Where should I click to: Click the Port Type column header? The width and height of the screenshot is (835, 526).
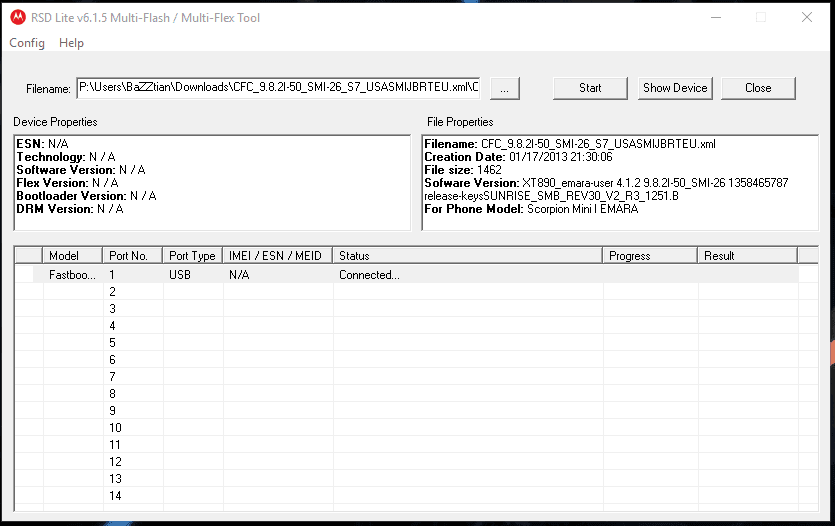[x=192, y=256]
